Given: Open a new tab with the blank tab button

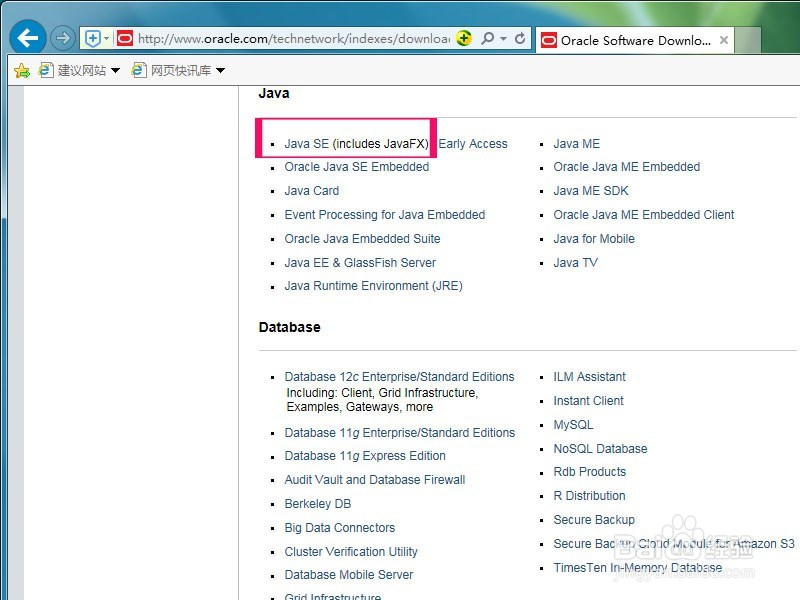Looking at the screenshot, I should [x=748, y=40].
